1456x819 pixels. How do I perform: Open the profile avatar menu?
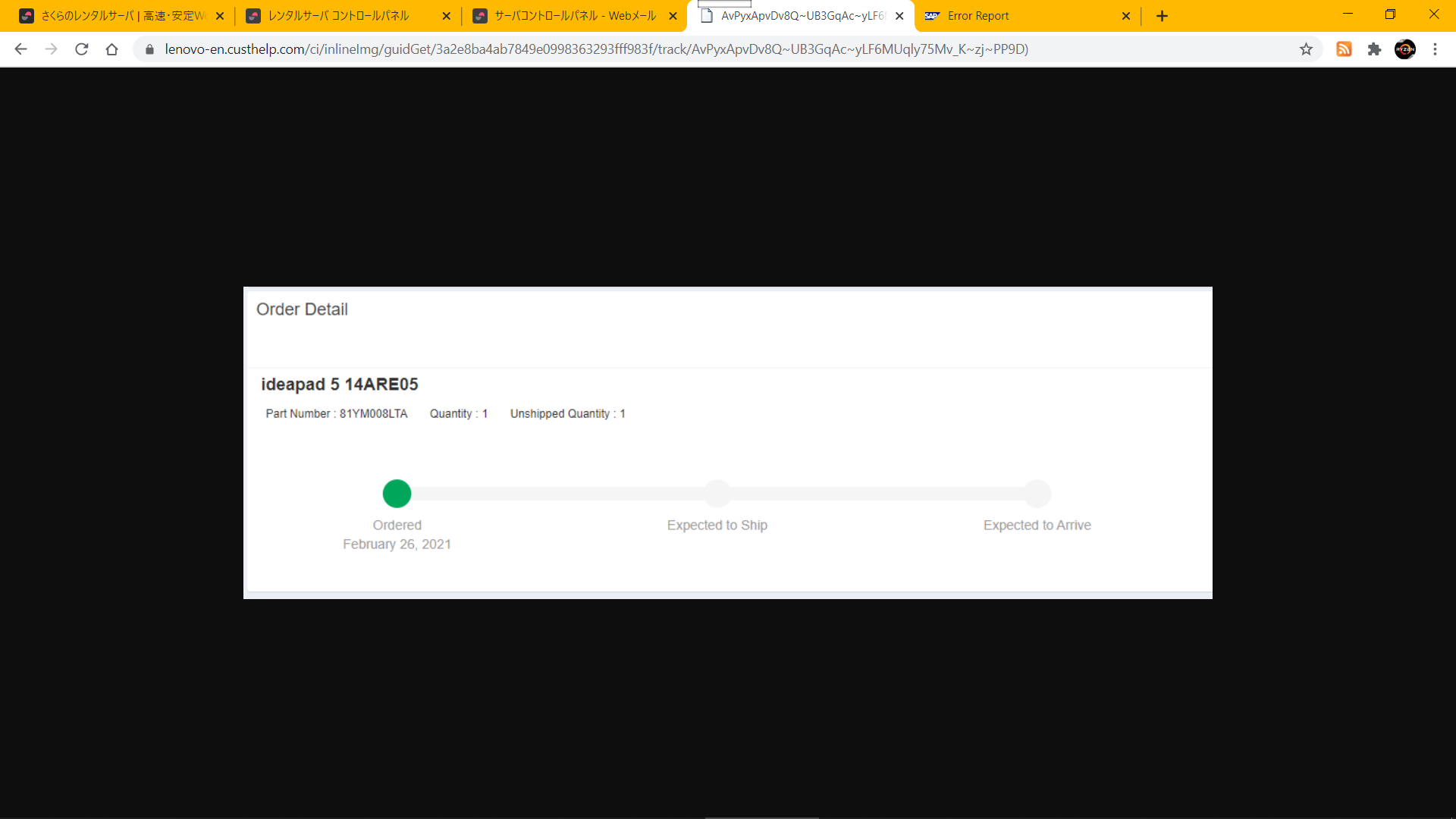(x=1405, y=49)
